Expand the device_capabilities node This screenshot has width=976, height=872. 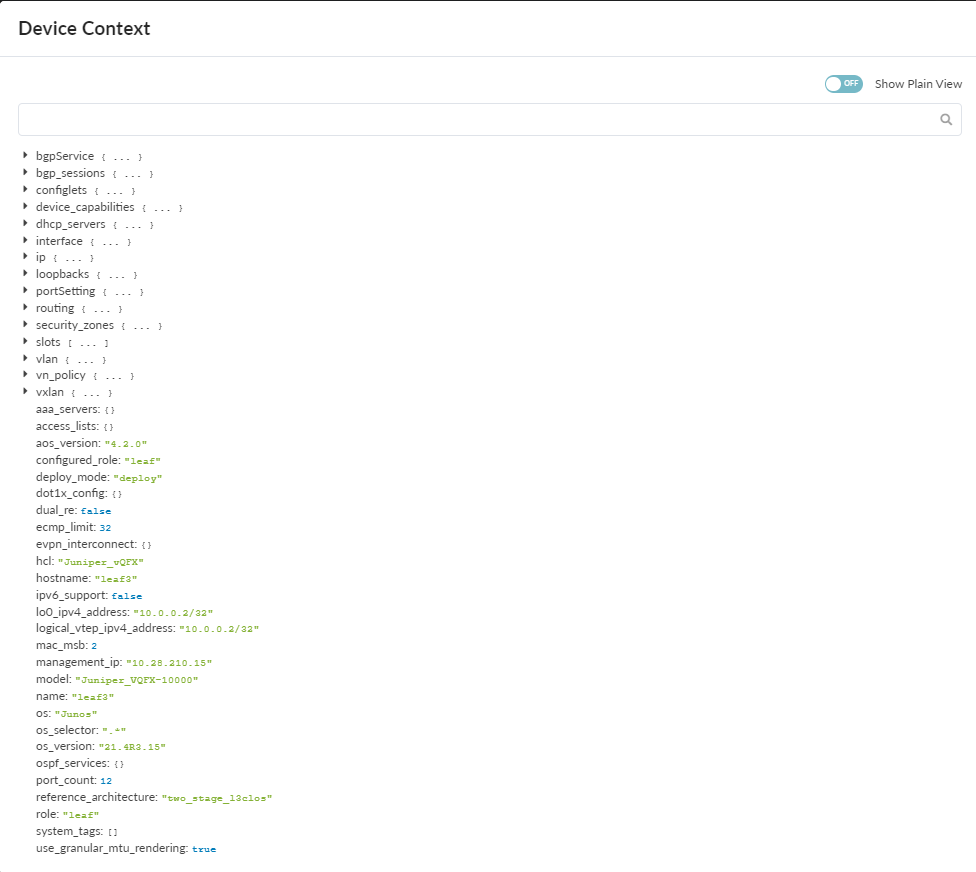pyautogui.click(x=26, y=207)
